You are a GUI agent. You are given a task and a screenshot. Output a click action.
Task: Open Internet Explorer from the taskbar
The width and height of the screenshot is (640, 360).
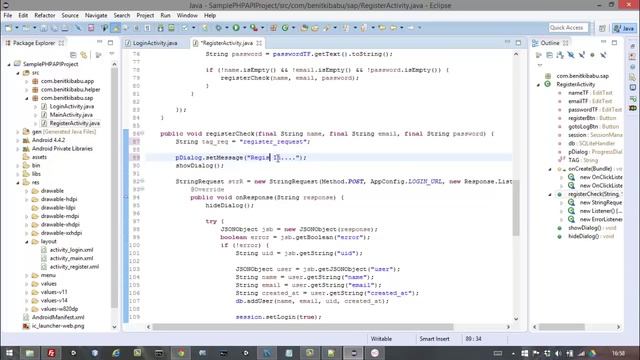[x=116, y=353]
